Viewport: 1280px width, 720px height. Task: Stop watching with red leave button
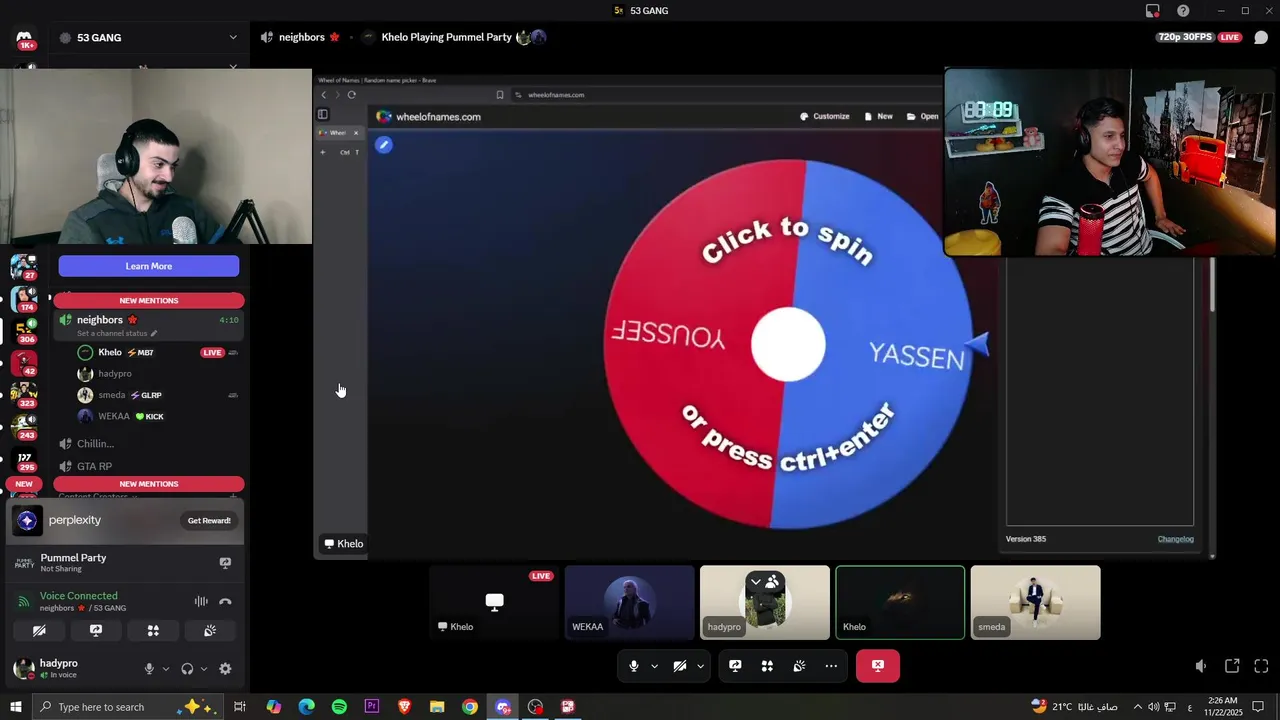878,666
